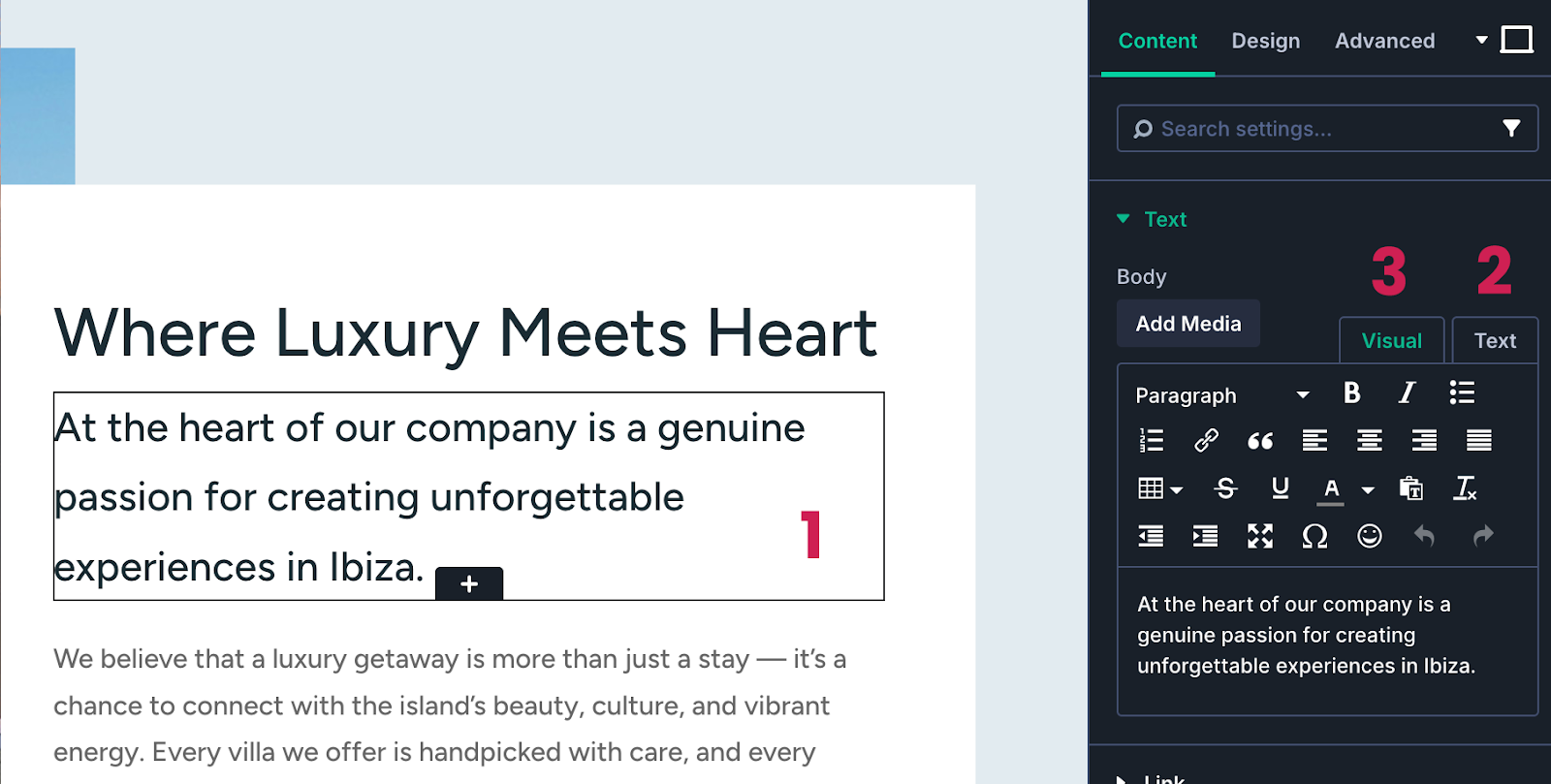The width and height of the screenshot is (1551, 784).
Task: Insert a hyperlink into the body text
Action: (x=1205, y=439)
